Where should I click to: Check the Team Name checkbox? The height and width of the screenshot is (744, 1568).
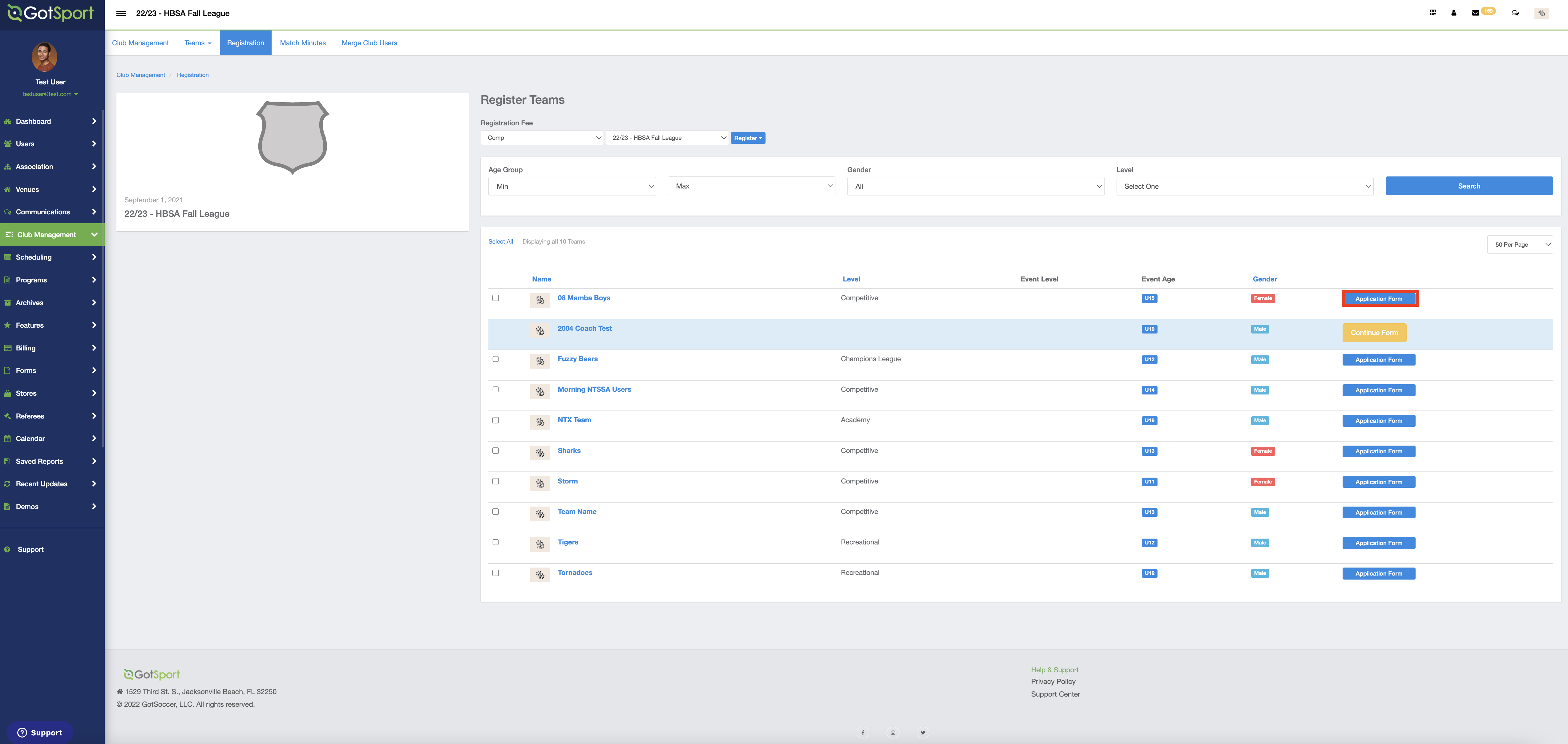(x=495, y=512)
